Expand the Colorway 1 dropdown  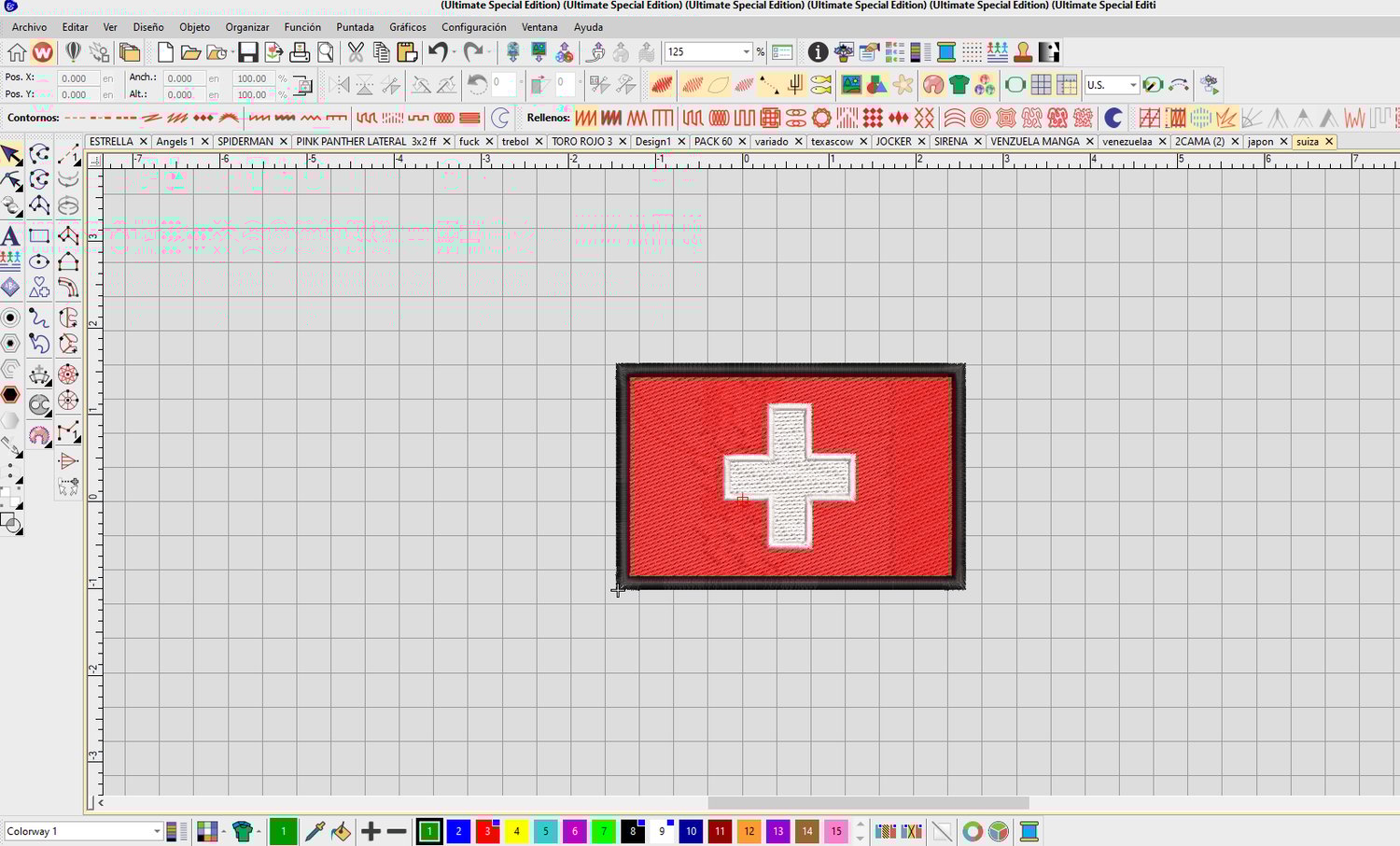(x=157, y=831)
